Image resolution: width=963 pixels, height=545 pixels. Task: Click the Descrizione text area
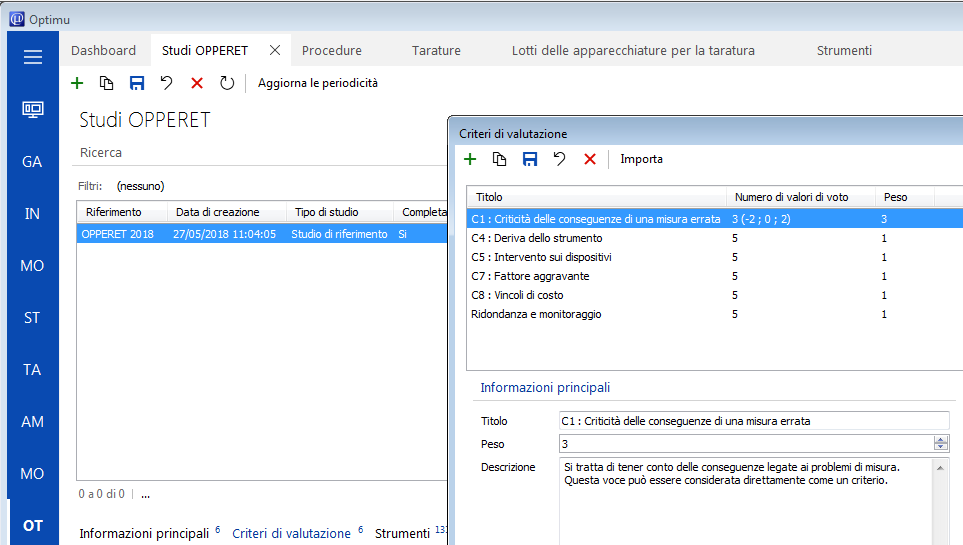pyautogui.click(x=746, y=501)
